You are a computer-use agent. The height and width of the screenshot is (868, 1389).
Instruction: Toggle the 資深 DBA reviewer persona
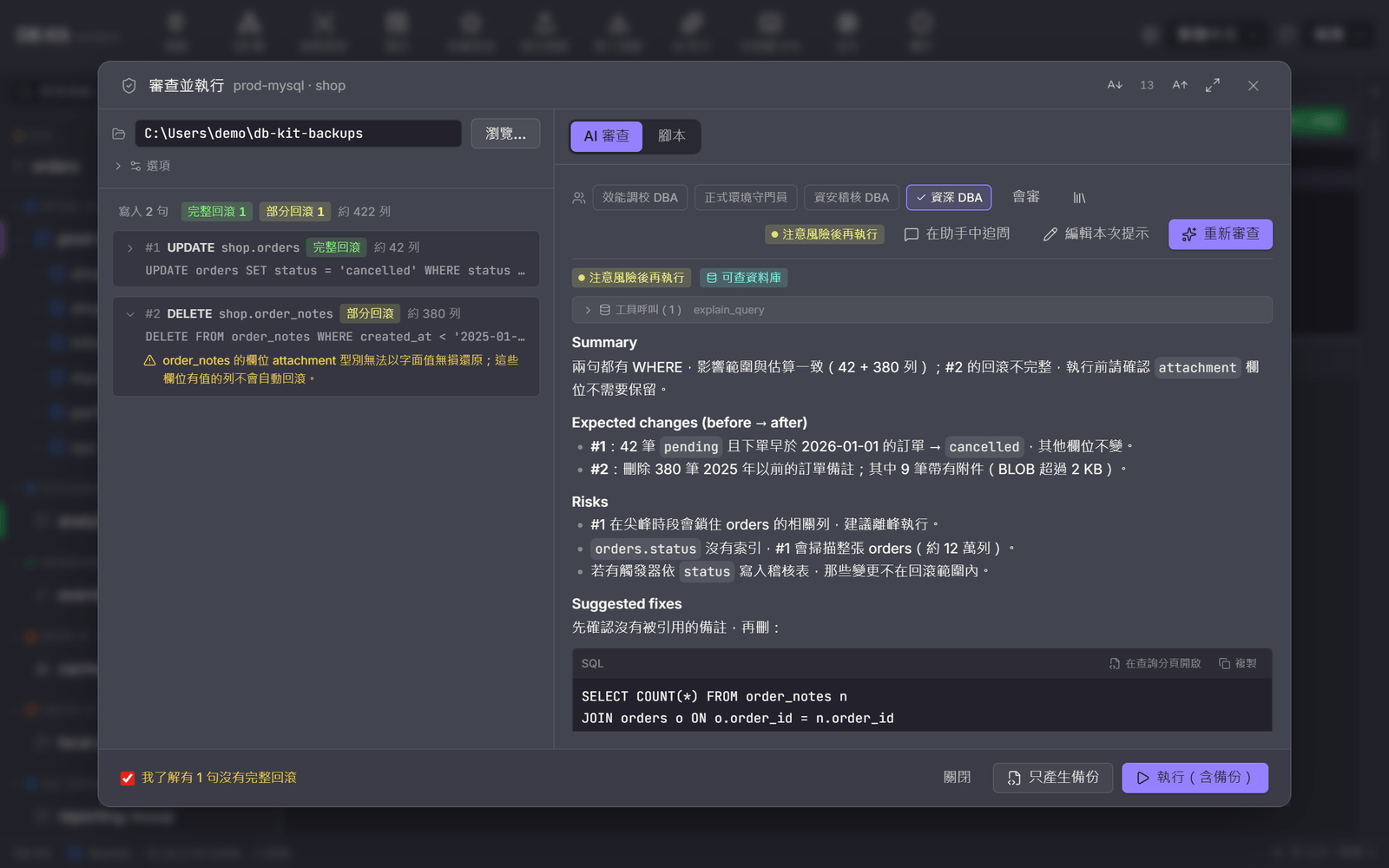click(x=949, y=198)
